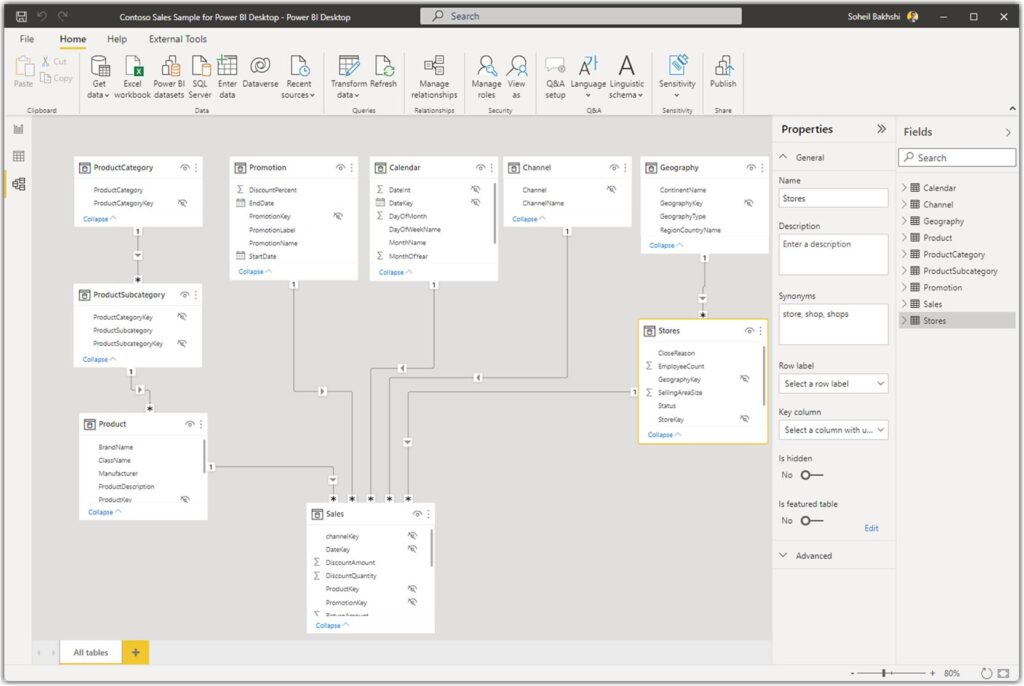The image size is (1024, 686).
Task: Switch to Report view in sidebar
Action: [x=18, y=129]
